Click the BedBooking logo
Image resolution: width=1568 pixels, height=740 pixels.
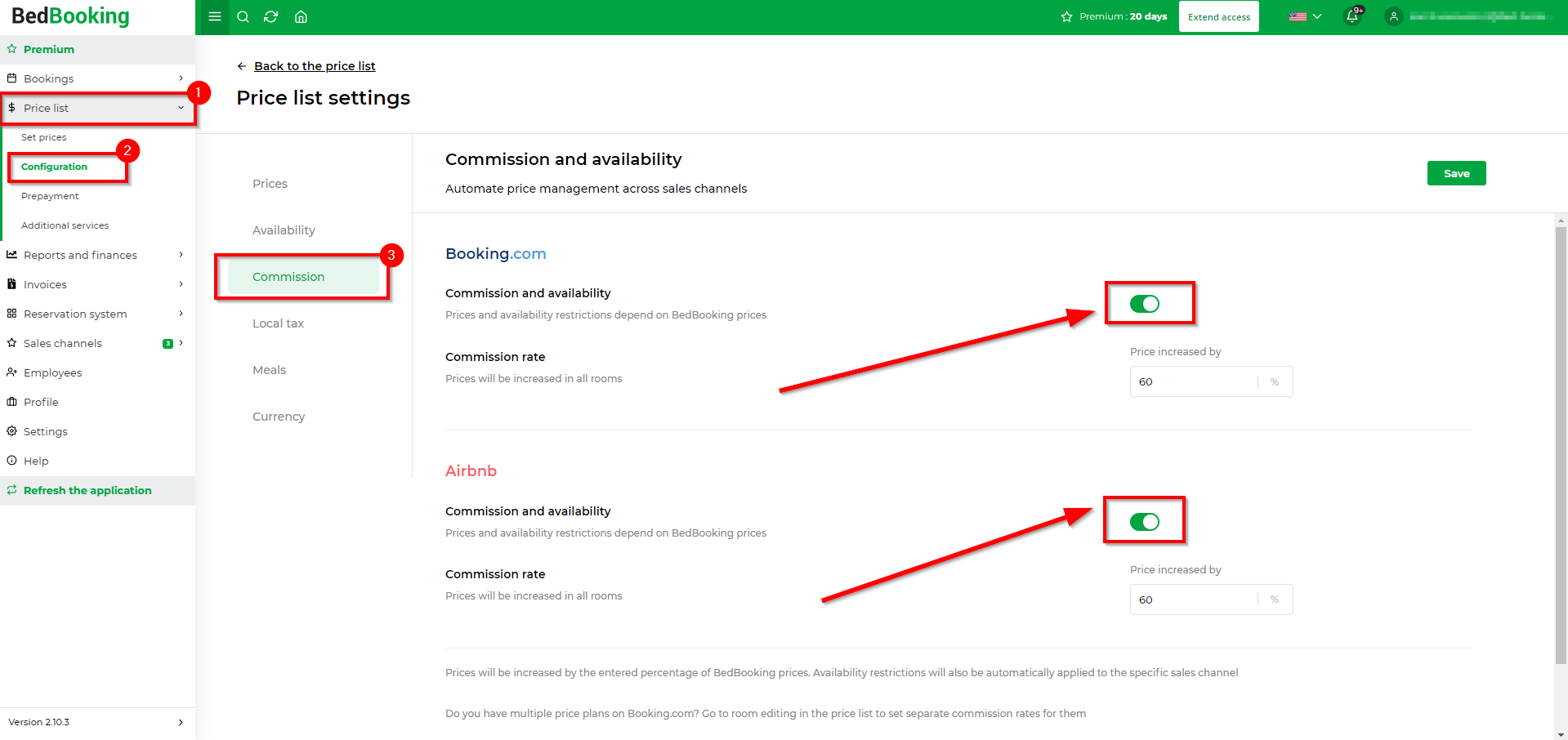tap(70, 16)
